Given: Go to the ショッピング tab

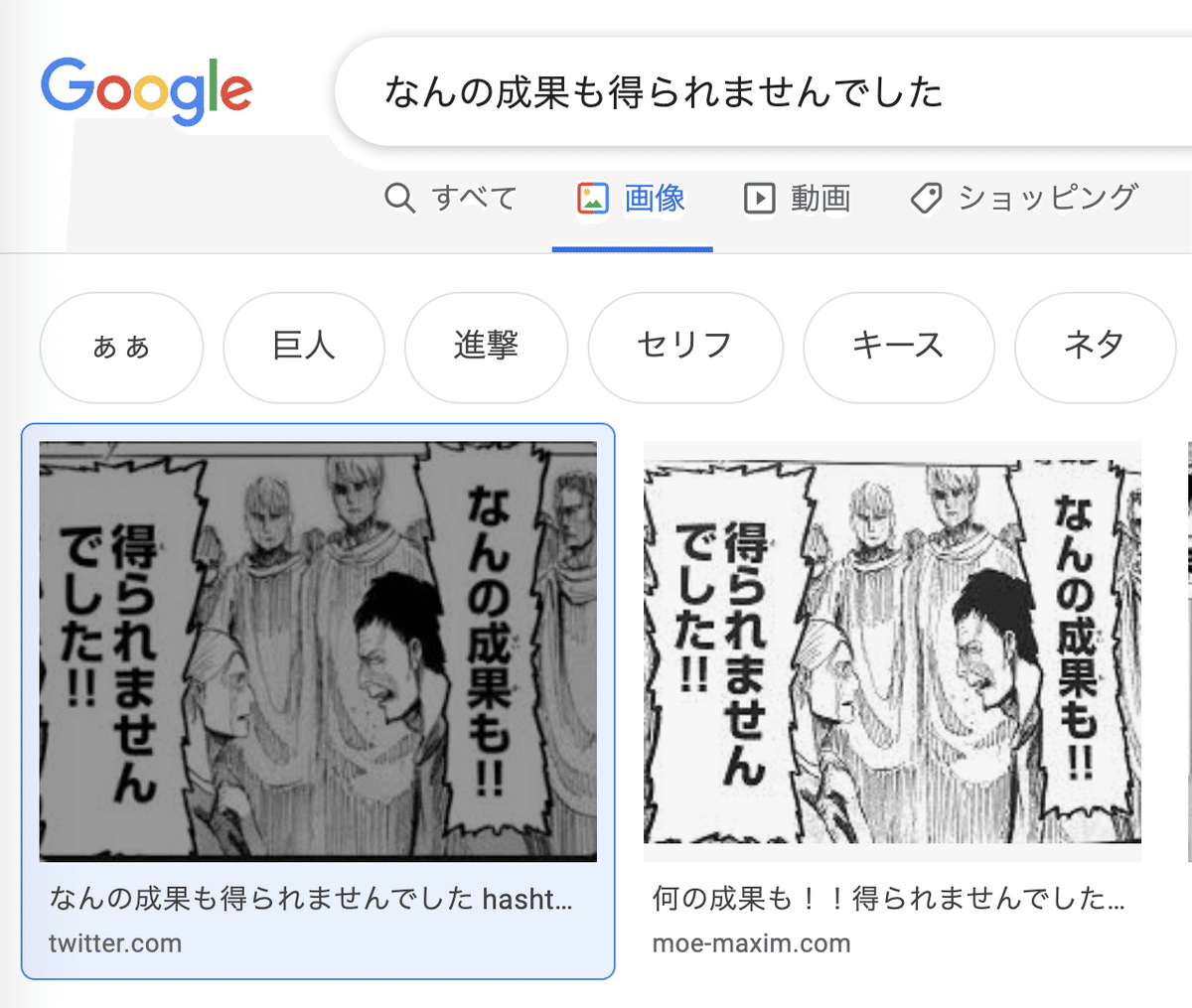Looking at the screenshot, I should pyautogui.click(x=1024, y=198).
